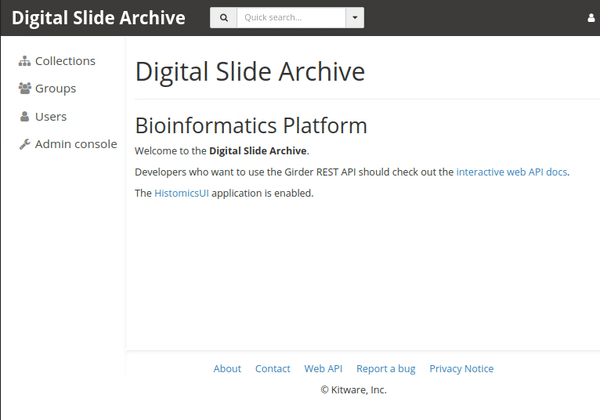Viewport: 600px width, 420px height.
Task: Focus the Quick search input field
Action: (x=291, y=18)
